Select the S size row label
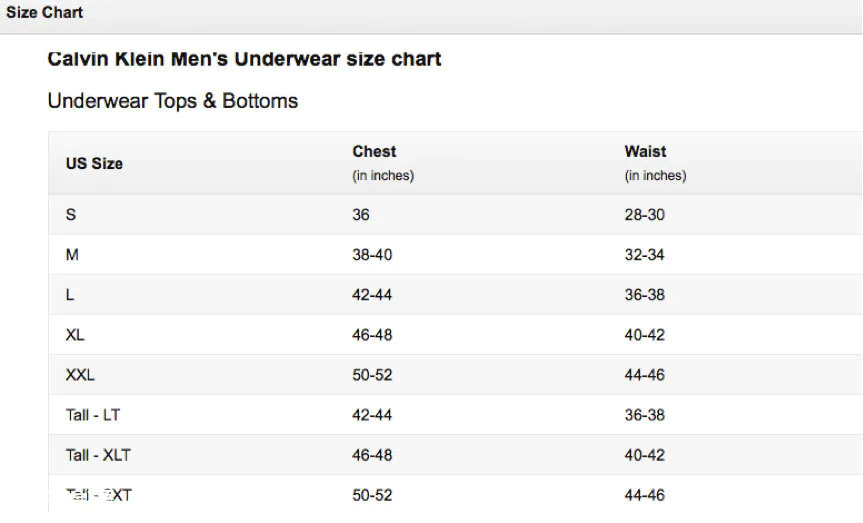Screen dimensions: 863x523 click(71, 215)
